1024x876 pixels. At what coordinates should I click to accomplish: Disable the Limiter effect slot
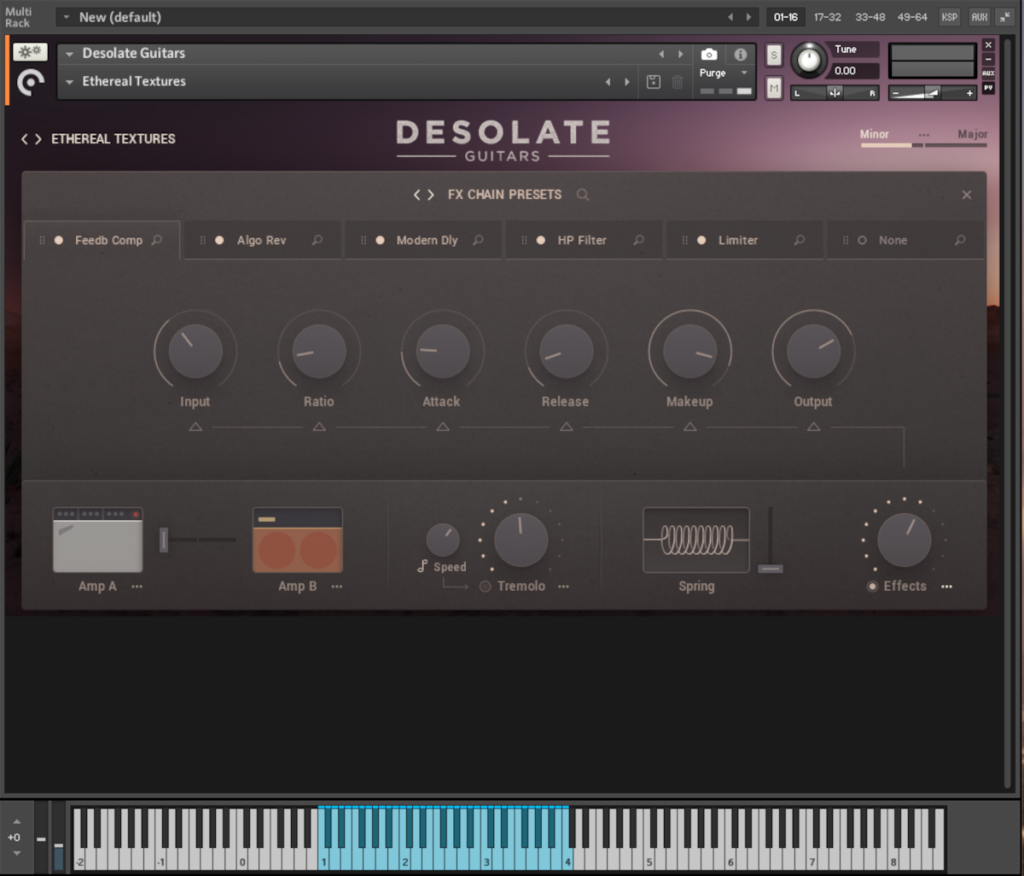(x=701, y=240)
